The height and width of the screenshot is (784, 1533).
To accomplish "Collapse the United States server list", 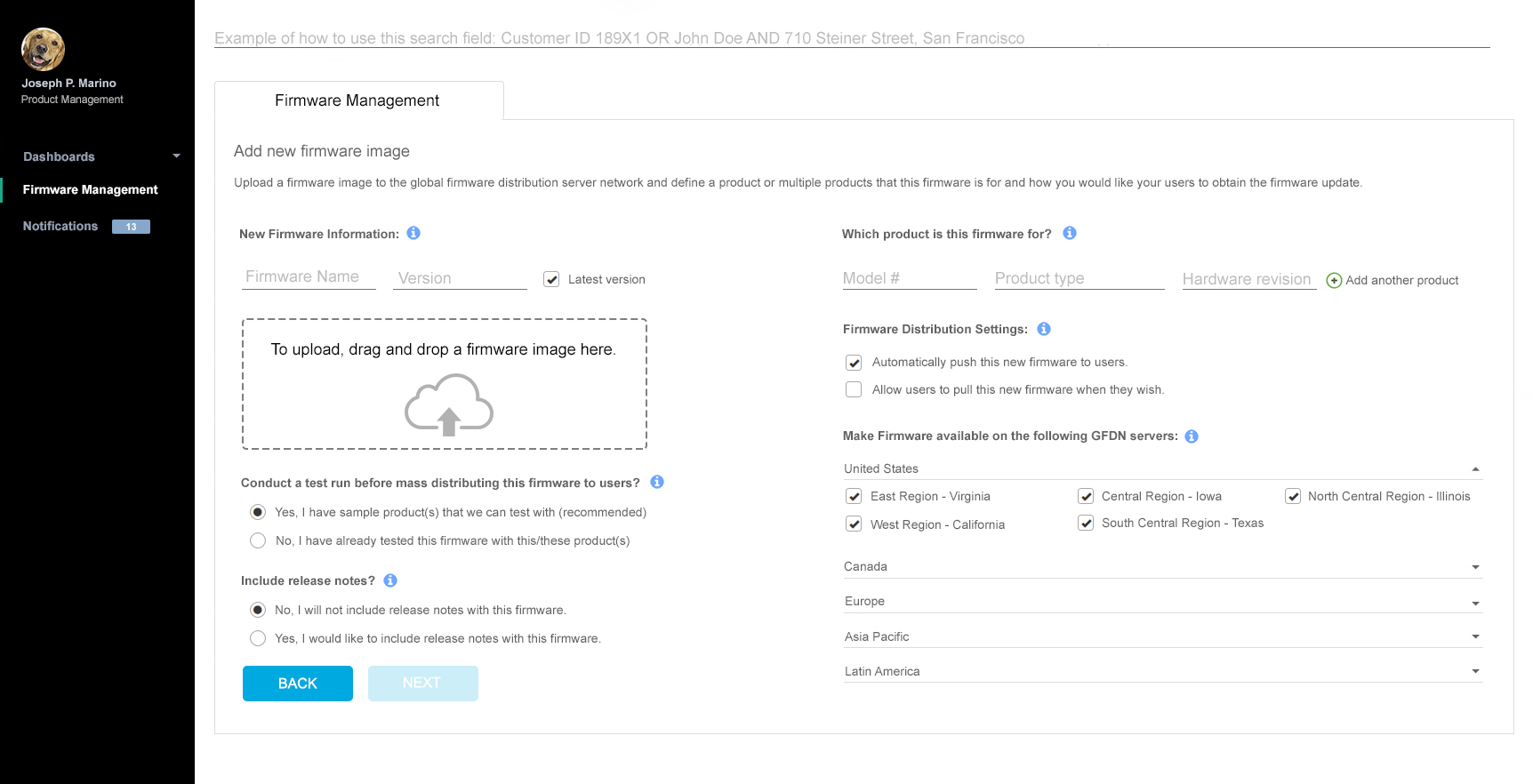I will 1475,469.
